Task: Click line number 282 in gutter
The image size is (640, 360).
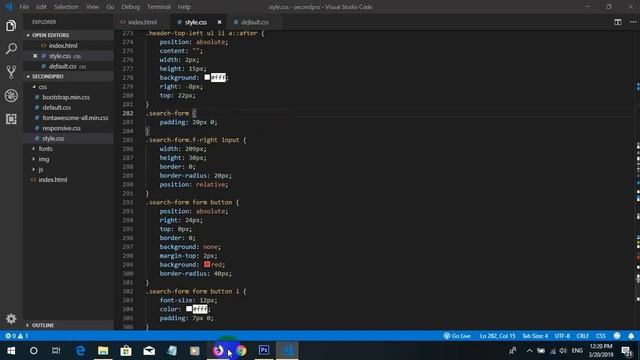Action: pos(128,113)
